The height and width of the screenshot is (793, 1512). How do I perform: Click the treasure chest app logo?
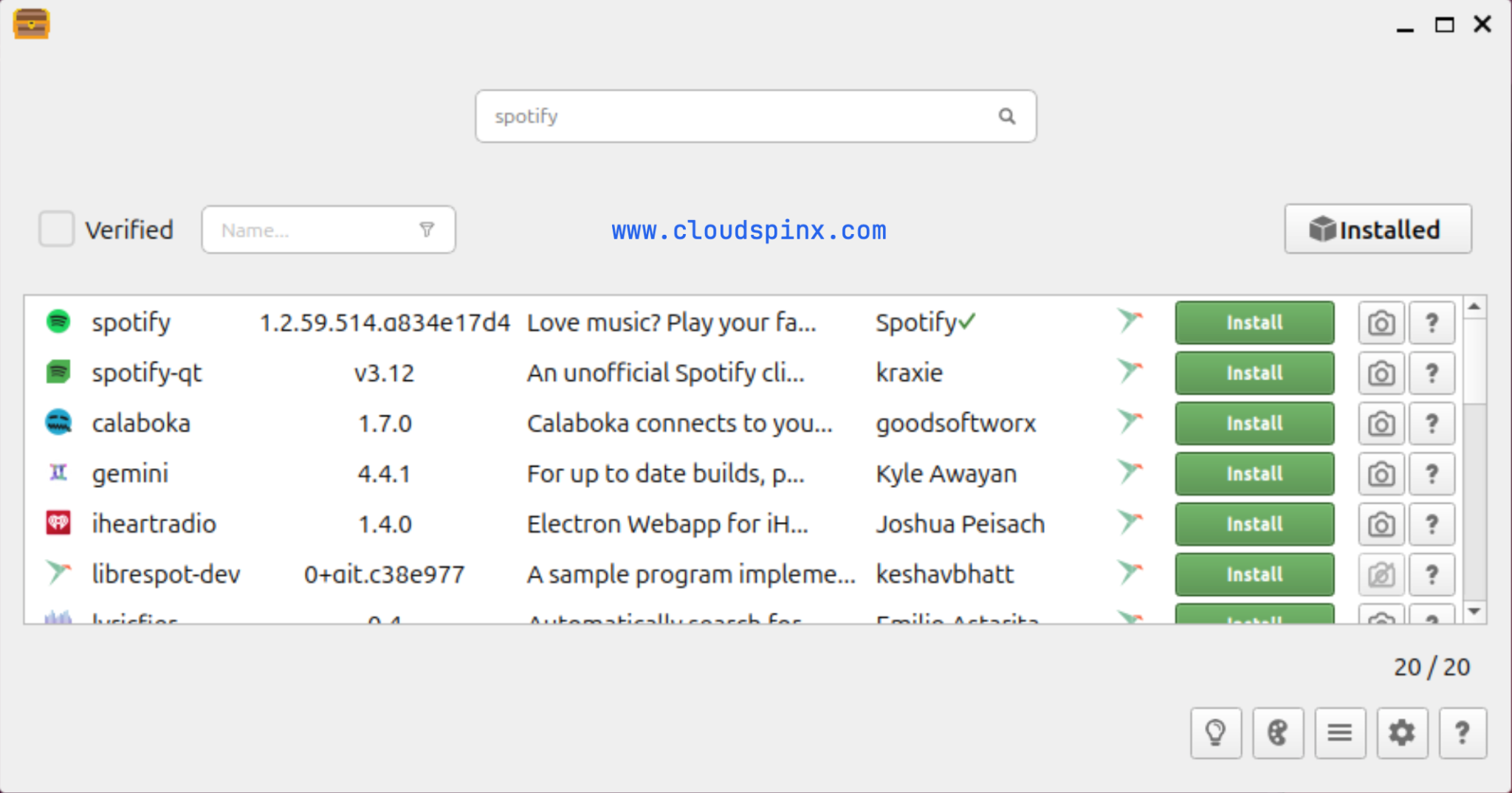point(31,23)
